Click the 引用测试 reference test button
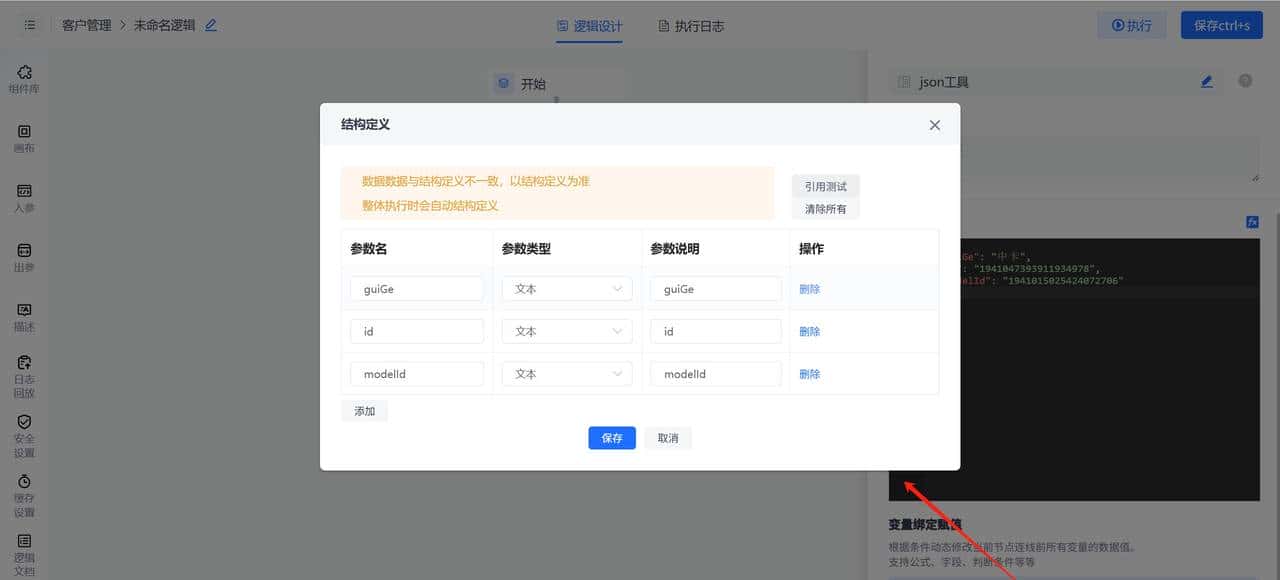 coord(826,185)
